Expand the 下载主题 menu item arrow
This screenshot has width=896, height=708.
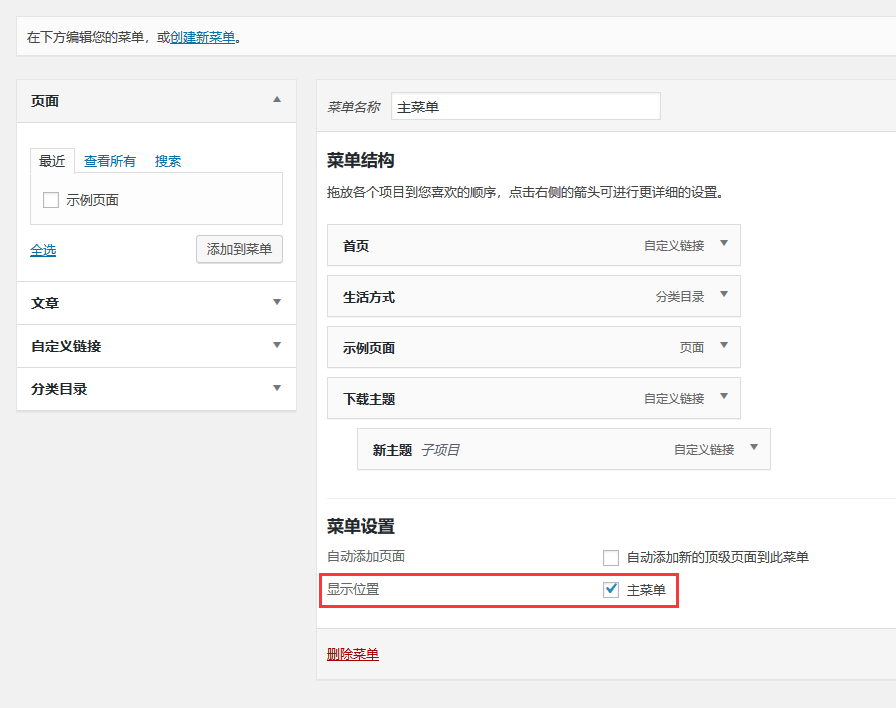point(724,398)
